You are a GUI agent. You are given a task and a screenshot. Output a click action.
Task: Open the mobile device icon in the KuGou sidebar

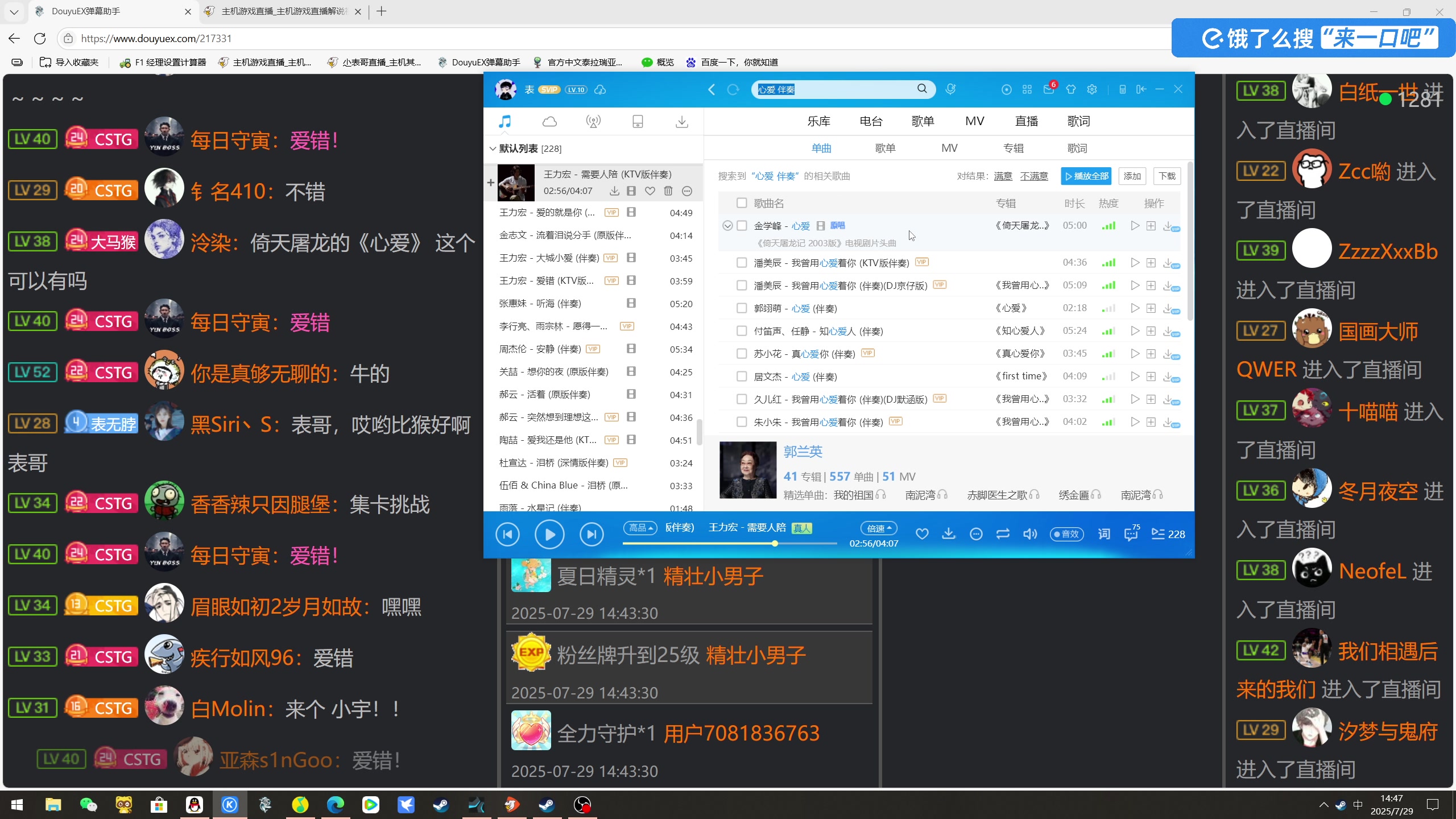pos(638,122)
